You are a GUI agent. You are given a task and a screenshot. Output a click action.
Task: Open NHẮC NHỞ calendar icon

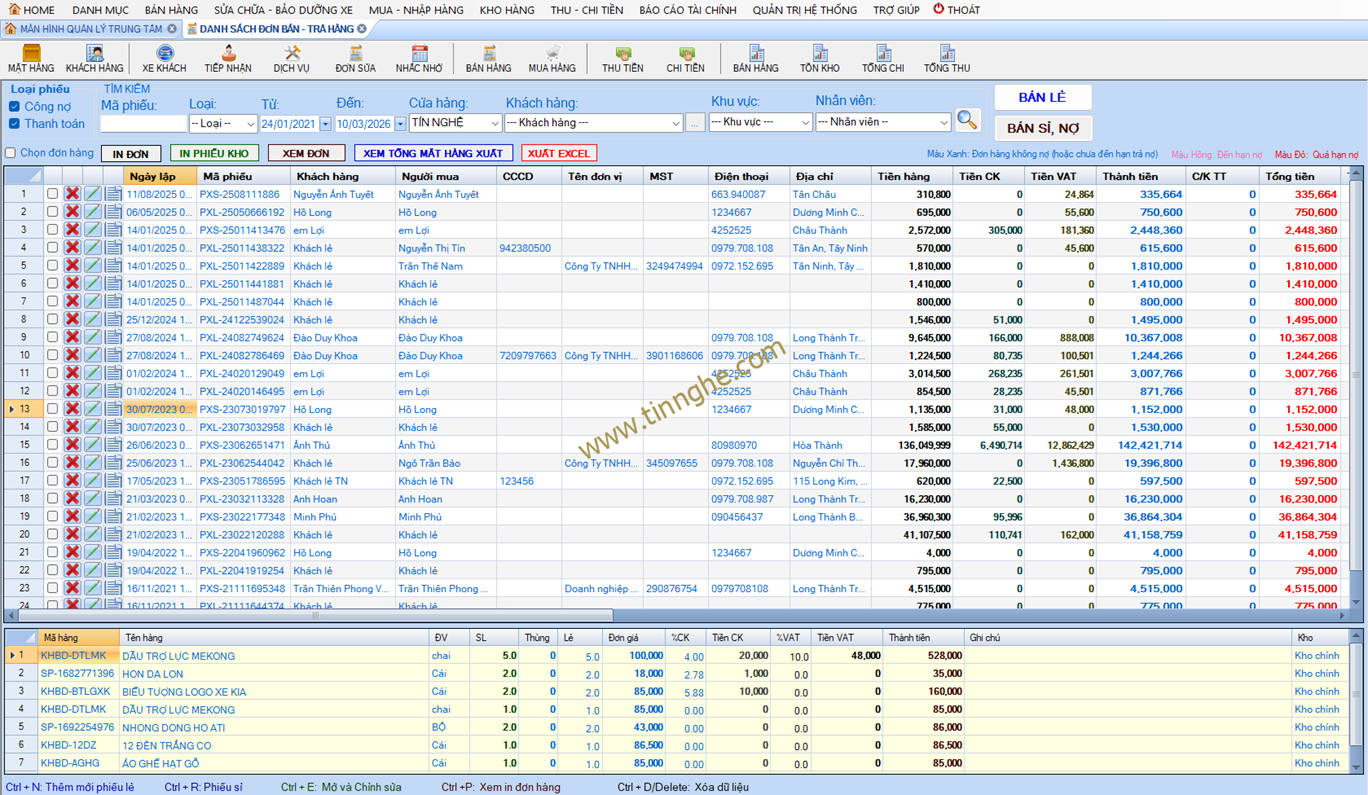419,58
